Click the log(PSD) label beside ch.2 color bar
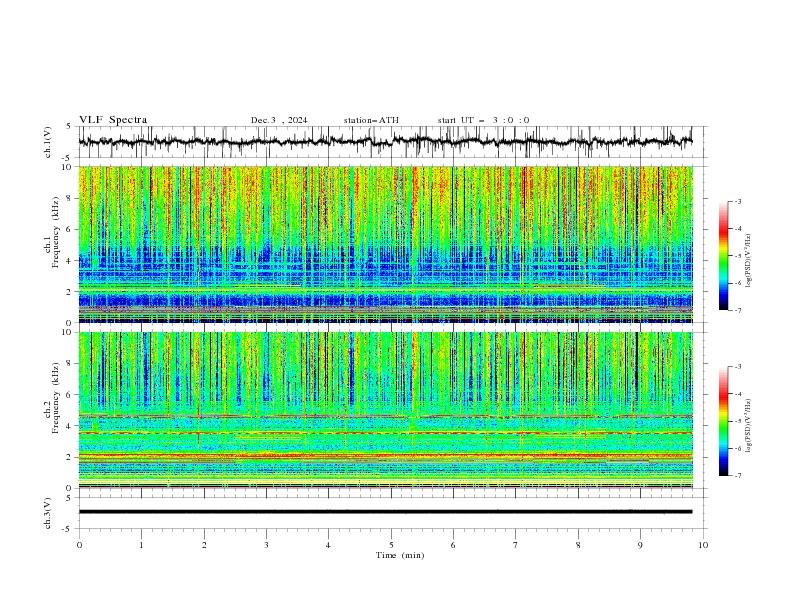This screenshot has width=792, height=612. (x=749, y=426)
